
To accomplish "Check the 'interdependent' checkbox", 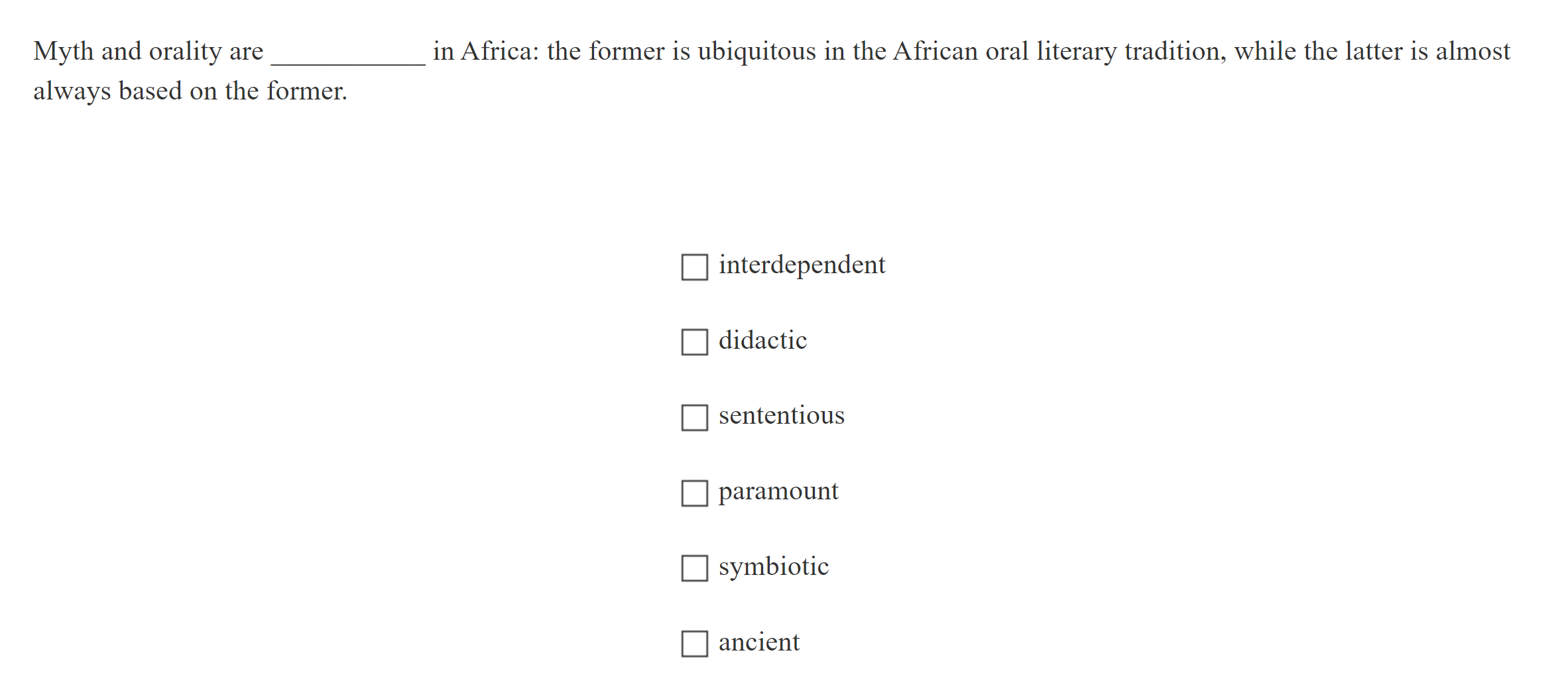I will click(x=694, y=267).
